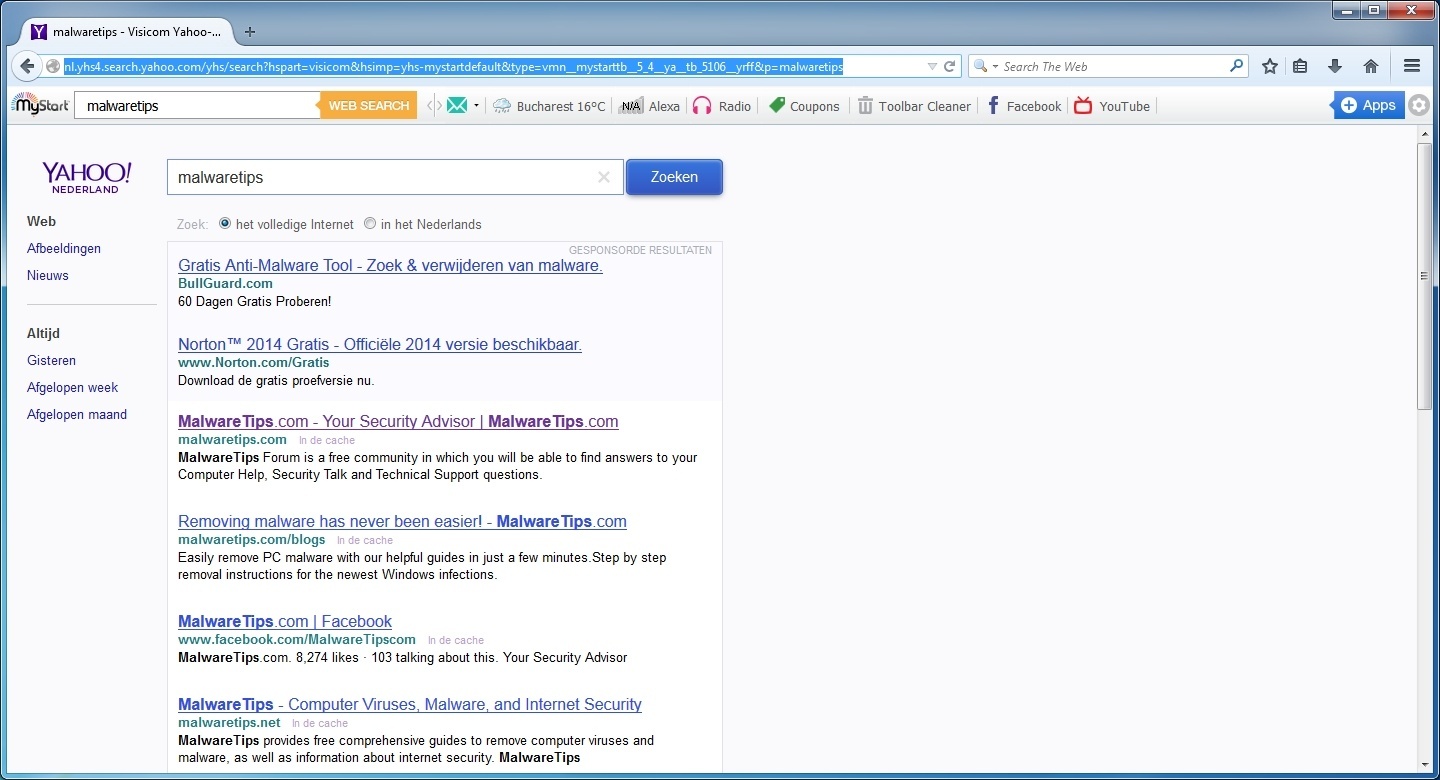Reload the page with the refresh icon

pos(949,67)
